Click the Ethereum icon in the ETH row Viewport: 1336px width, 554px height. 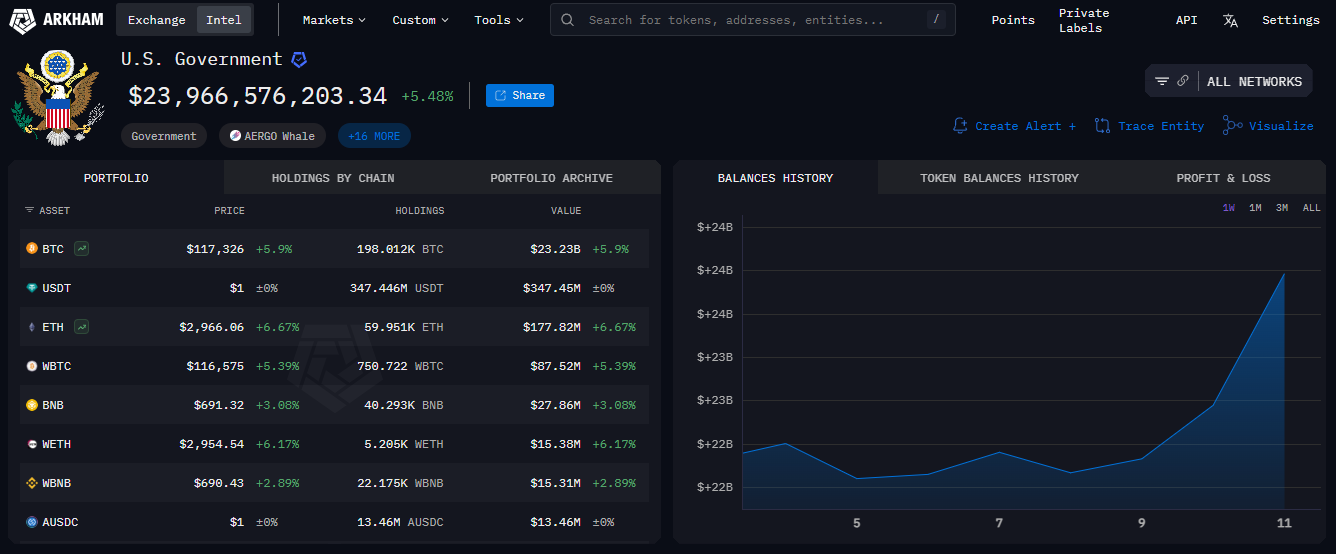click(x=32, y=327)
